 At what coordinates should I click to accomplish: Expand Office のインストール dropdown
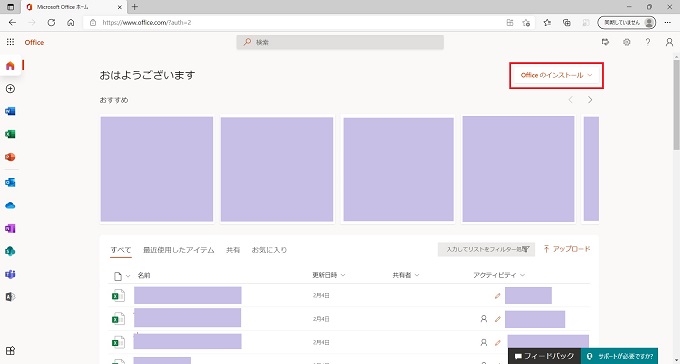click(556, 75)
